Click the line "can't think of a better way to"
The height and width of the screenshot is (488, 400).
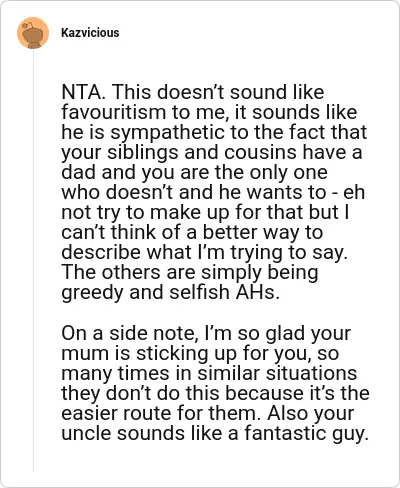click(192, 232)
